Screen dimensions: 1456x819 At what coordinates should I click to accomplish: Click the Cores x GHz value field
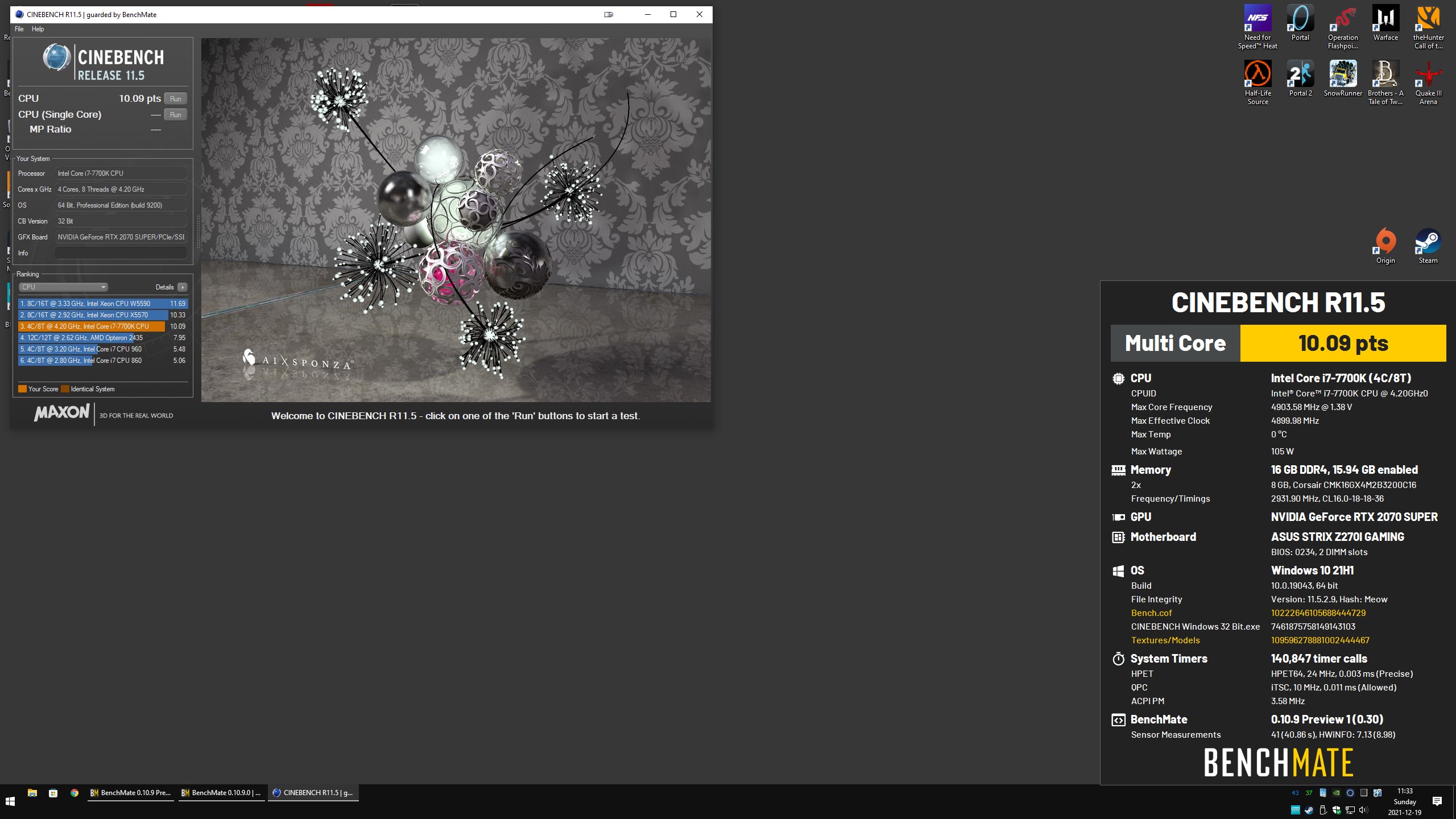click(x=121, y=189)
